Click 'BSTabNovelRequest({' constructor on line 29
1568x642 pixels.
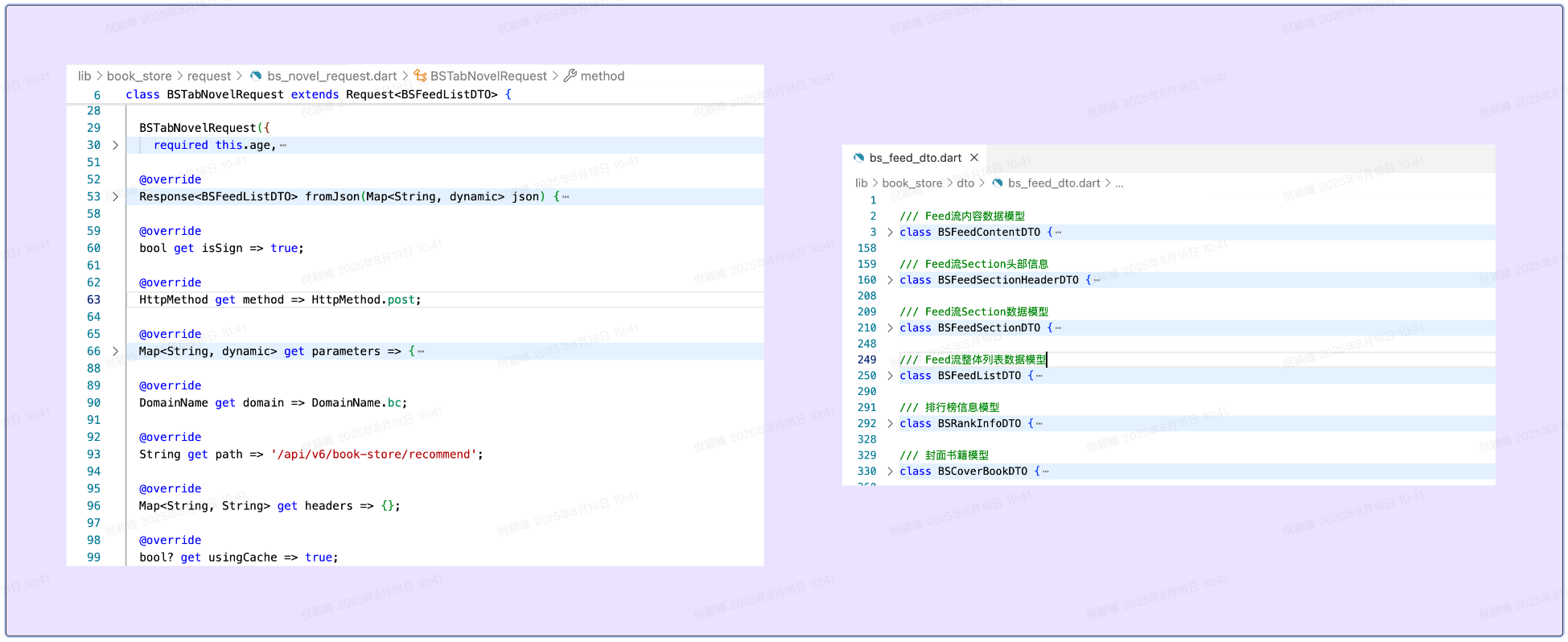pyautogui.click(x=204, y=128)
